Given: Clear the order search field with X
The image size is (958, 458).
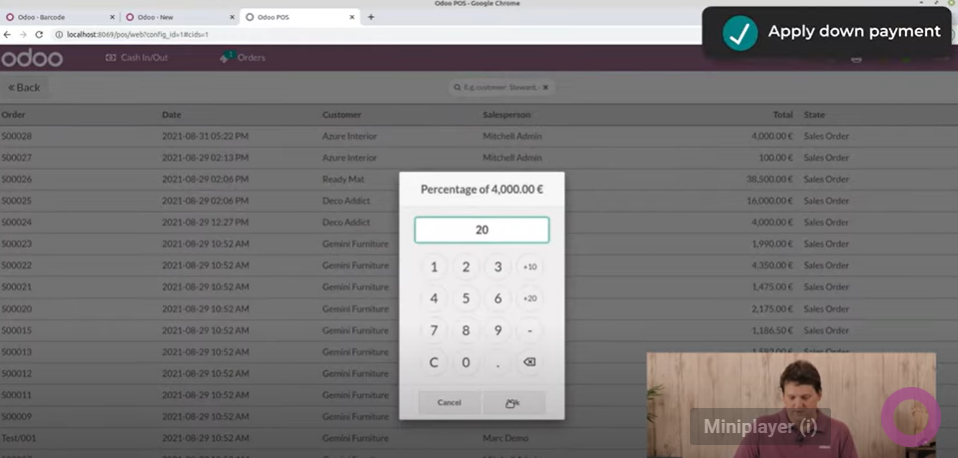Looking at the screenshot, I should coord(546,87).
